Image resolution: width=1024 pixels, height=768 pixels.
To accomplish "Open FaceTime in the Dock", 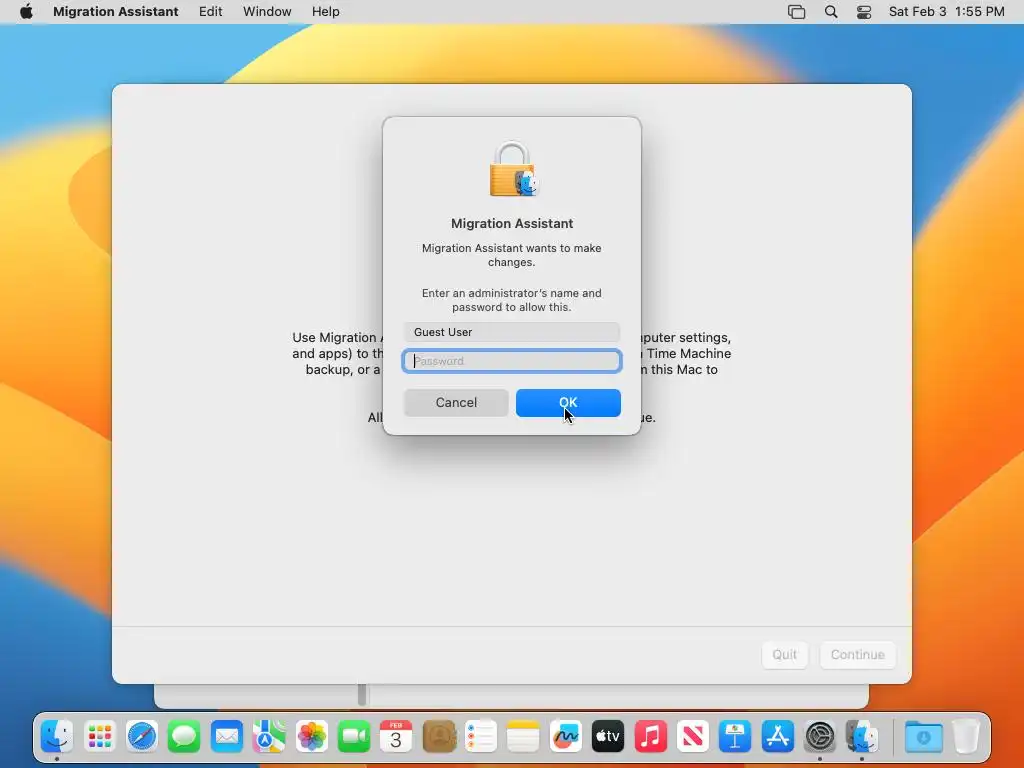I will coord(354,737).
